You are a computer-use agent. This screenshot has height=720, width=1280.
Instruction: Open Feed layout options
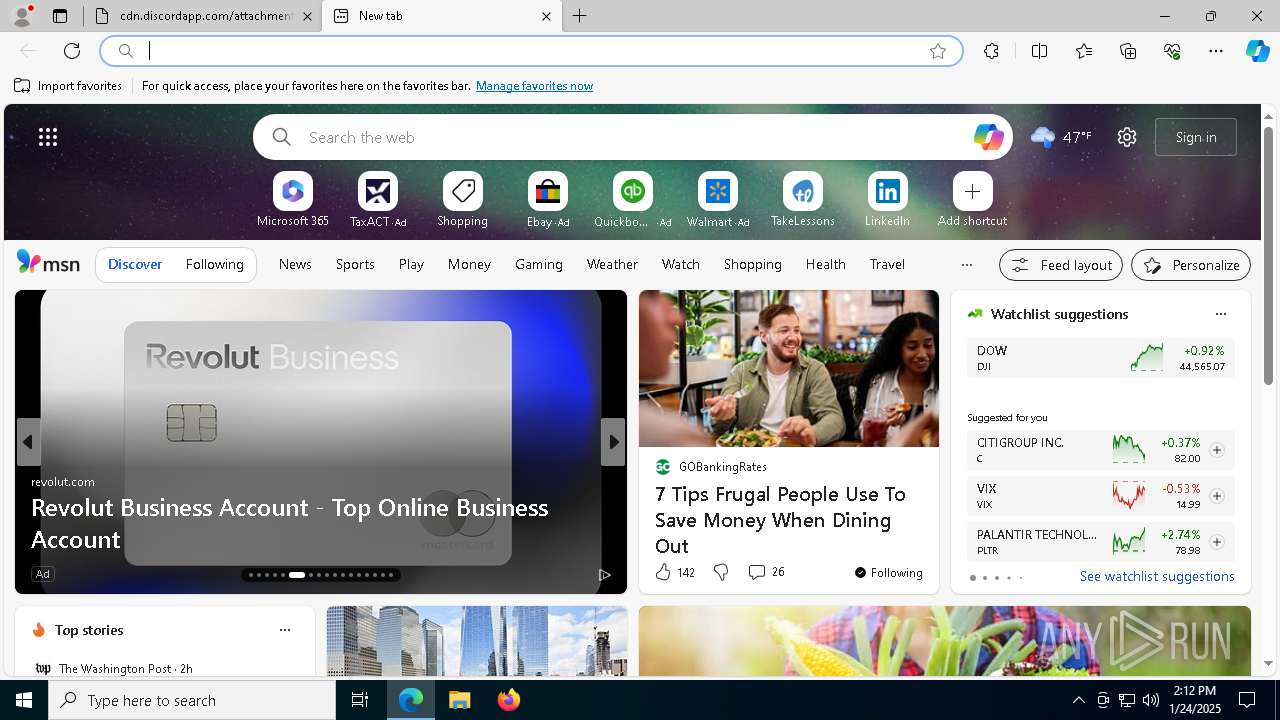(x=1061, y=265)
